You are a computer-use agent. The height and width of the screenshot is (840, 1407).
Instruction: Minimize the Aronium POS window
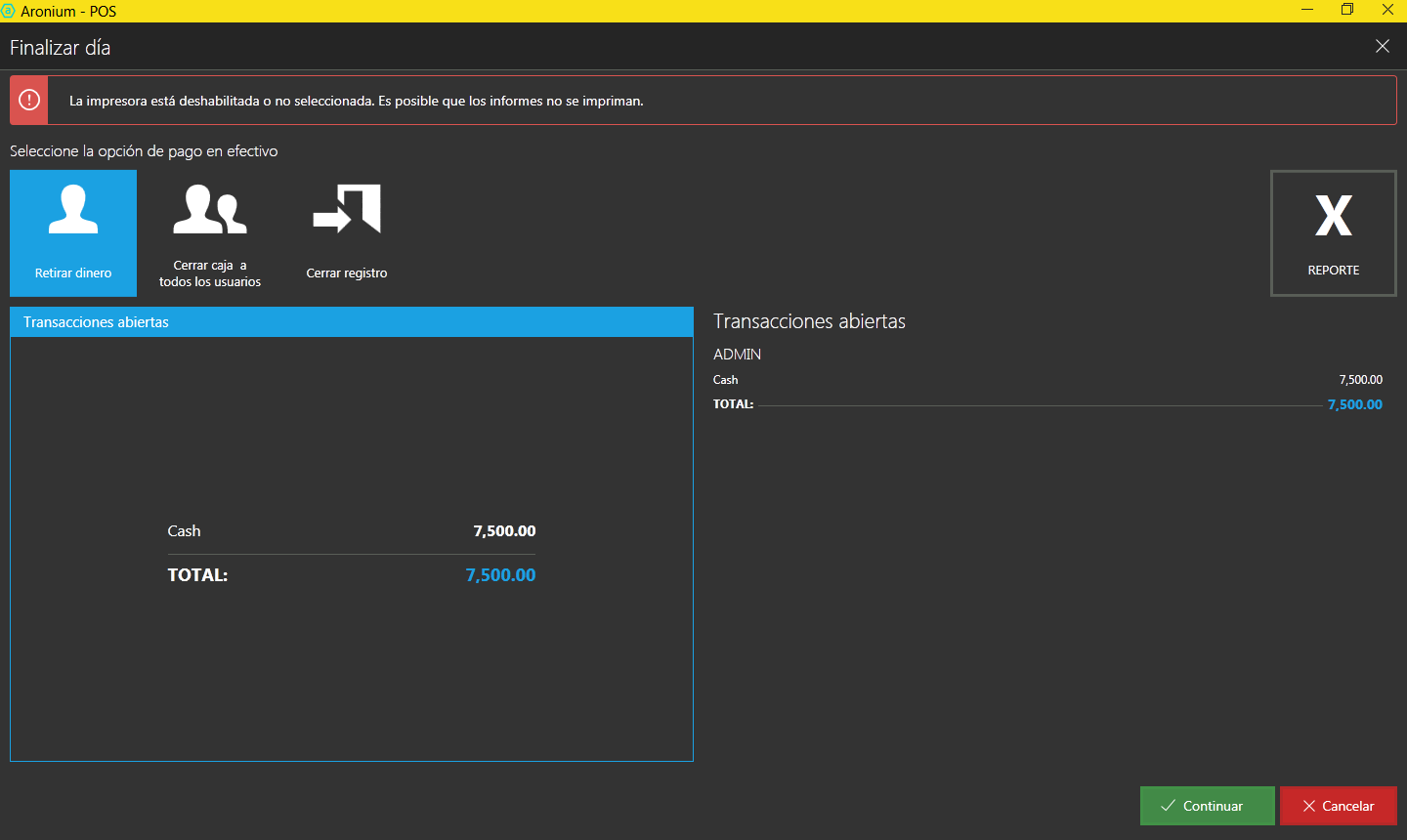coord(1307,10)
